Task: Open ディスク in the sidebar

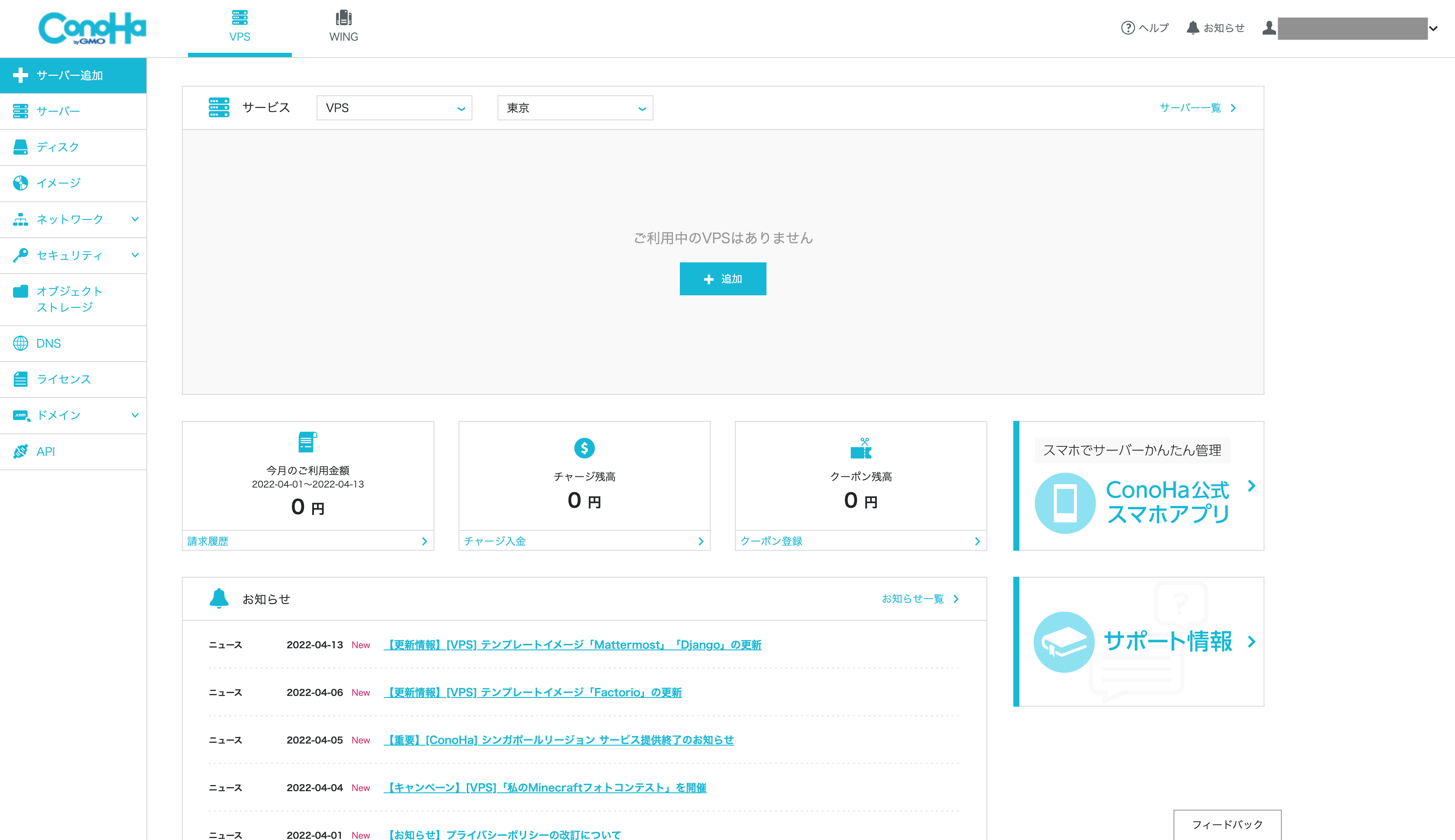Action: point(73,147)
